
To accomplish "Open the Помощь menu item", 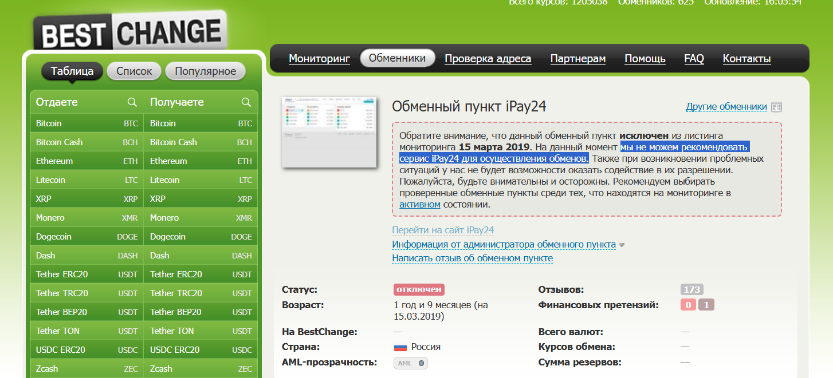I will tap(645, 58).
